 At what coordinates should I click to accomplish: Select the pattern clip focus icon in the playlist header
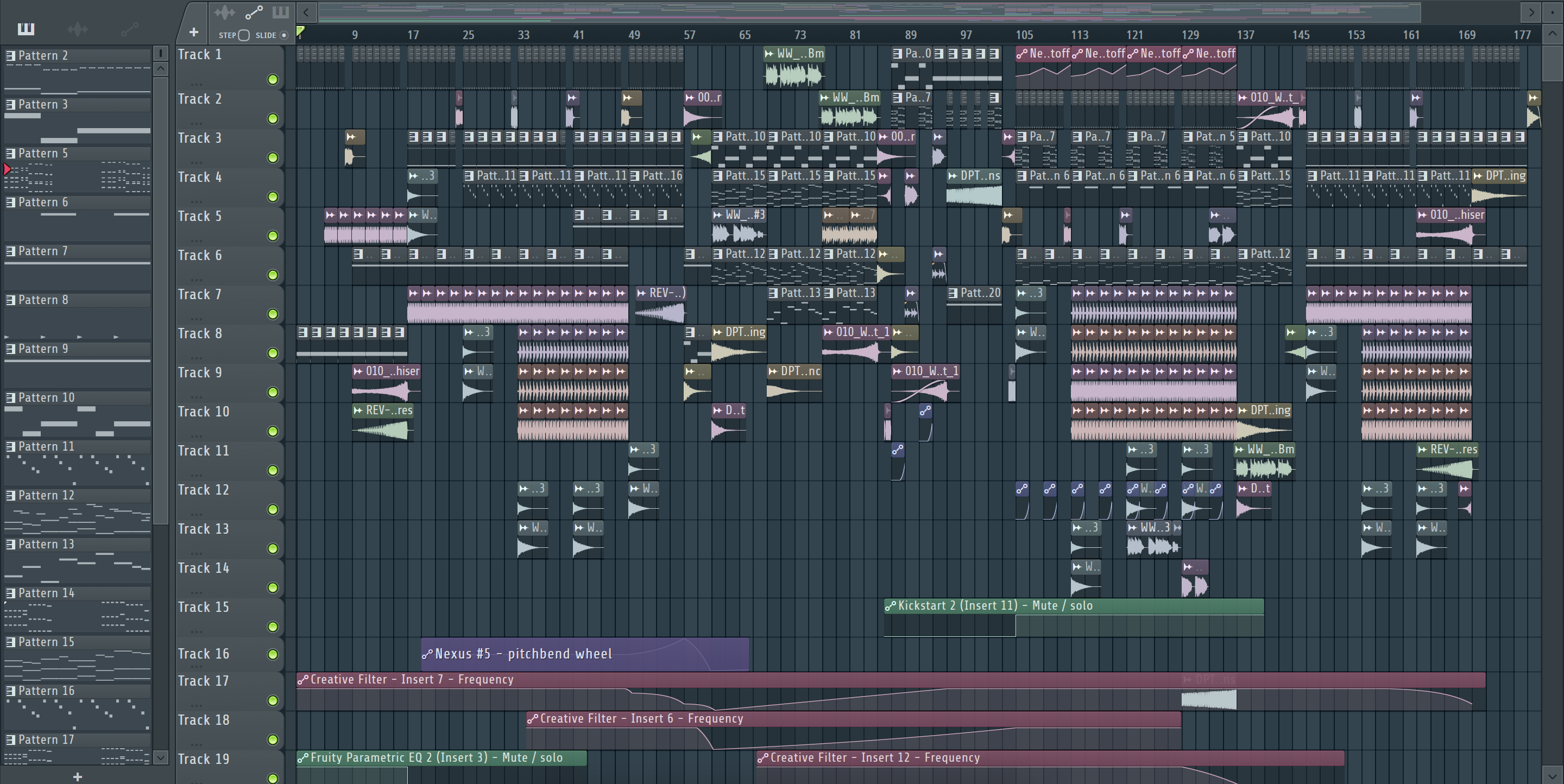coord(281,12)
